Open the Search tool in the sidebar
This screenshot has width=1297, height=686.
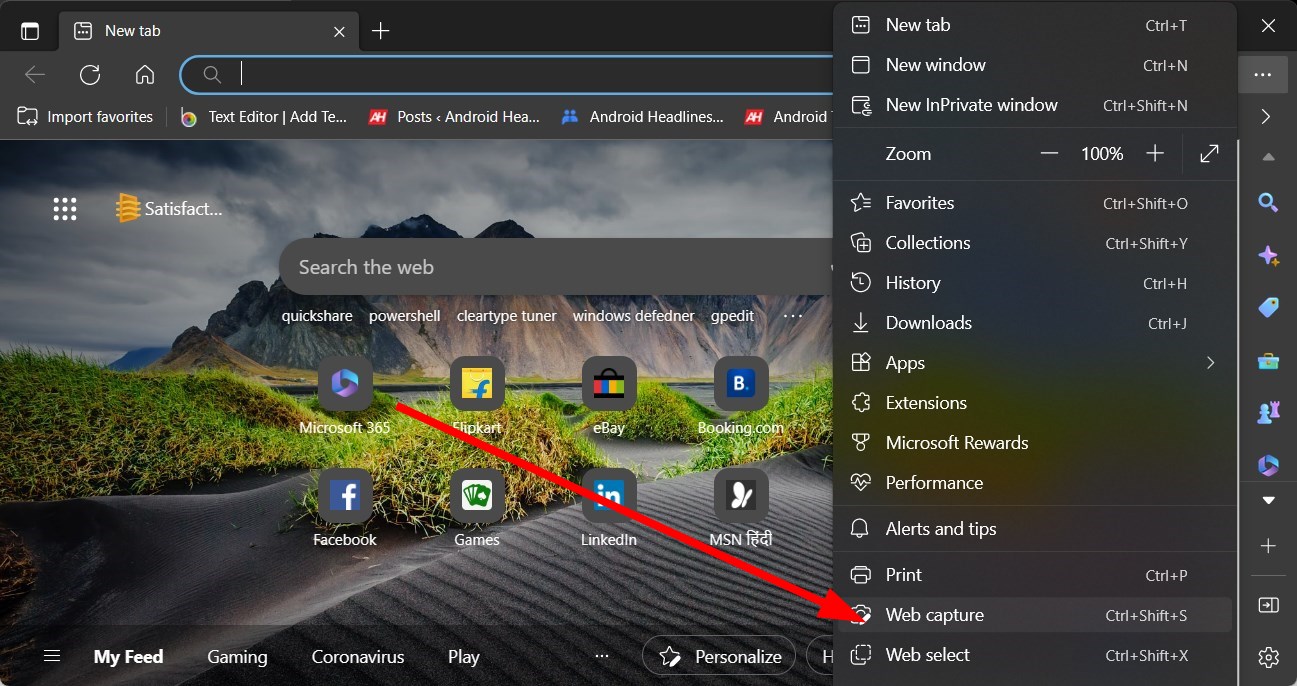pos(1268,203)
